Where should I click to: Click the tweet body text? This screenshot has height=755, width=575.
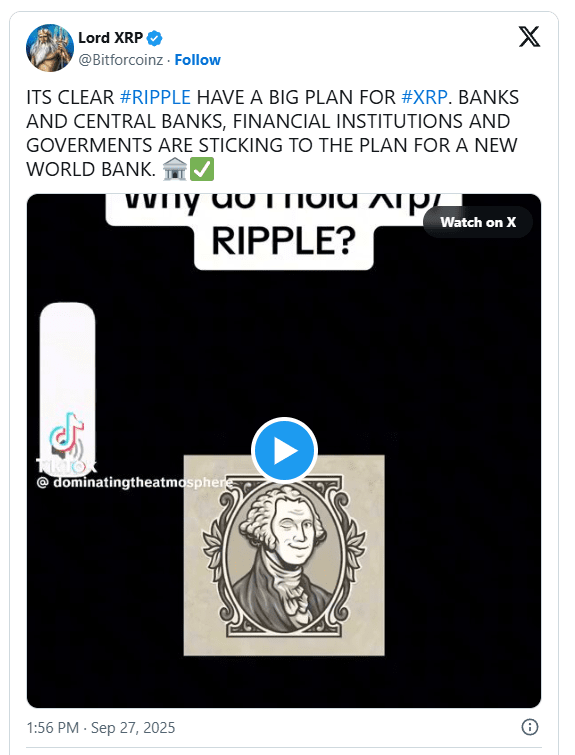273,133
